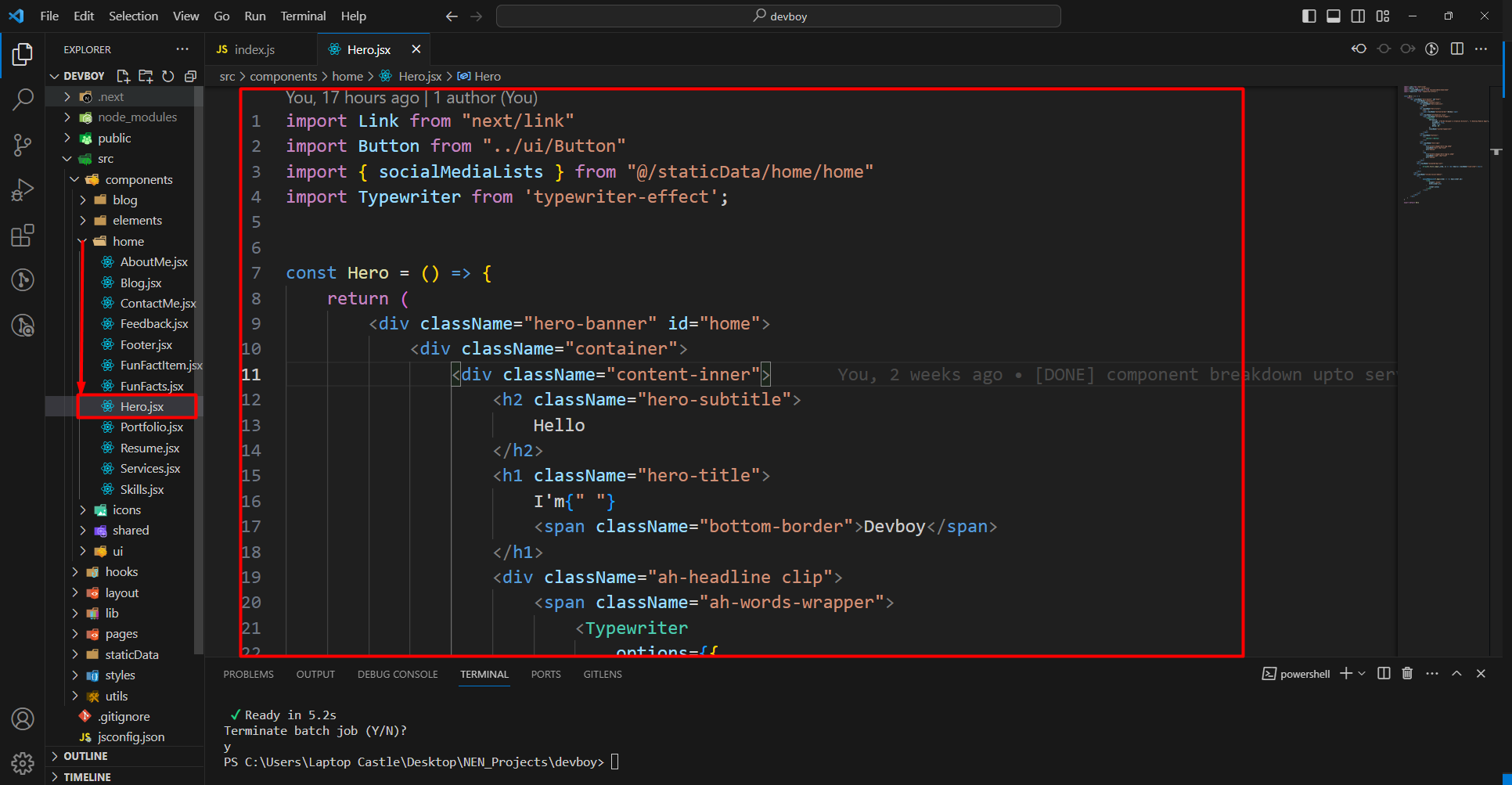
Task: Switch to the index.js editor tab
Action: (x=254, y=49)
